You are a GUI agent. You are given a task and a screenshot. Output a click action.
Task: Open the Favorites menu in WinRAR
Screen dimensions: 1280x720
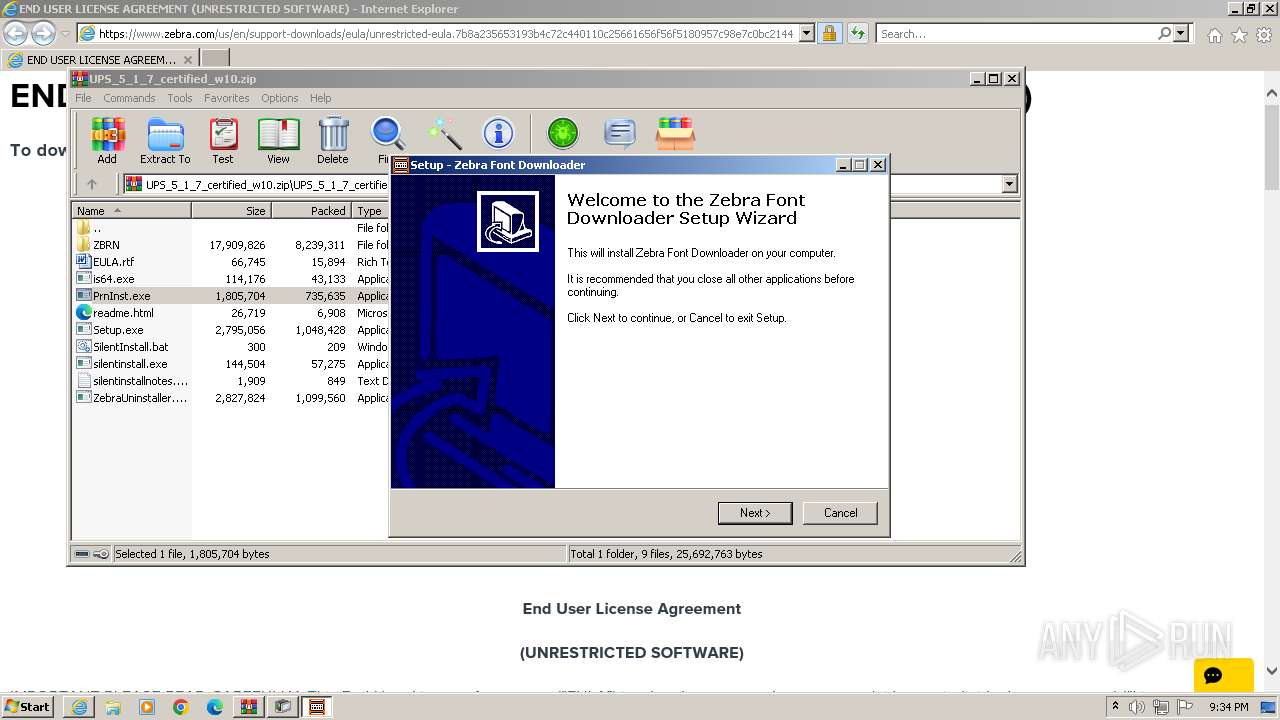(x=227, y=98)
